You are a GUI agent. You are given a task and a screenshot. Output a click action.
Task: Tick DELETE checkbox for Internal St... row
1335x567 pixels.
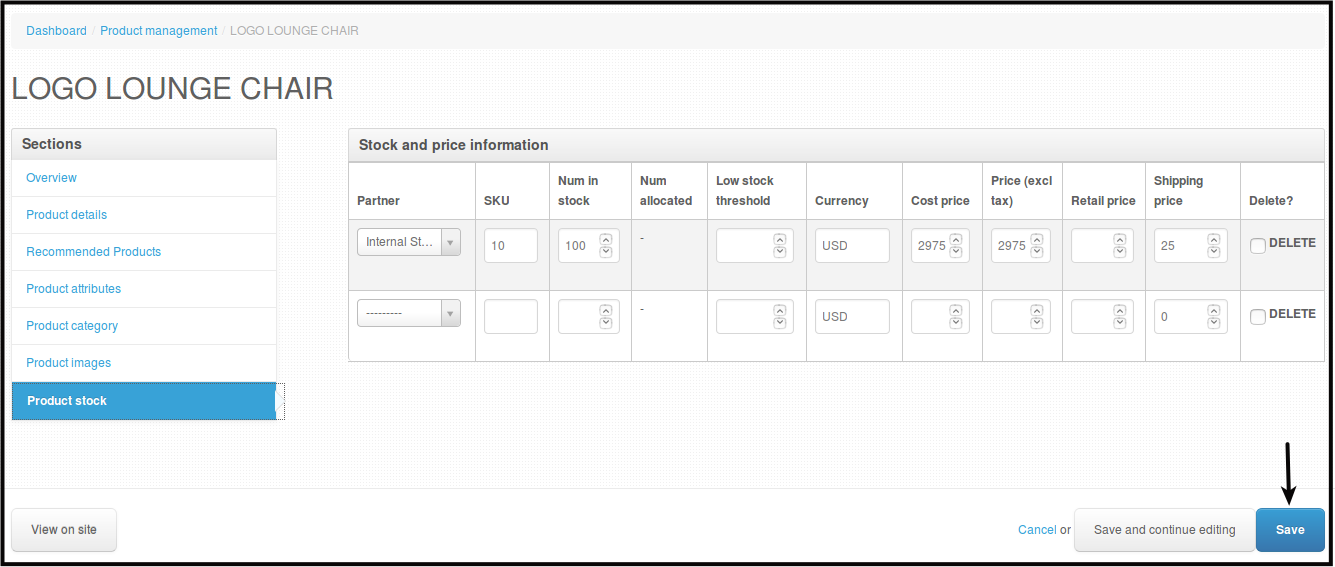1258,246
